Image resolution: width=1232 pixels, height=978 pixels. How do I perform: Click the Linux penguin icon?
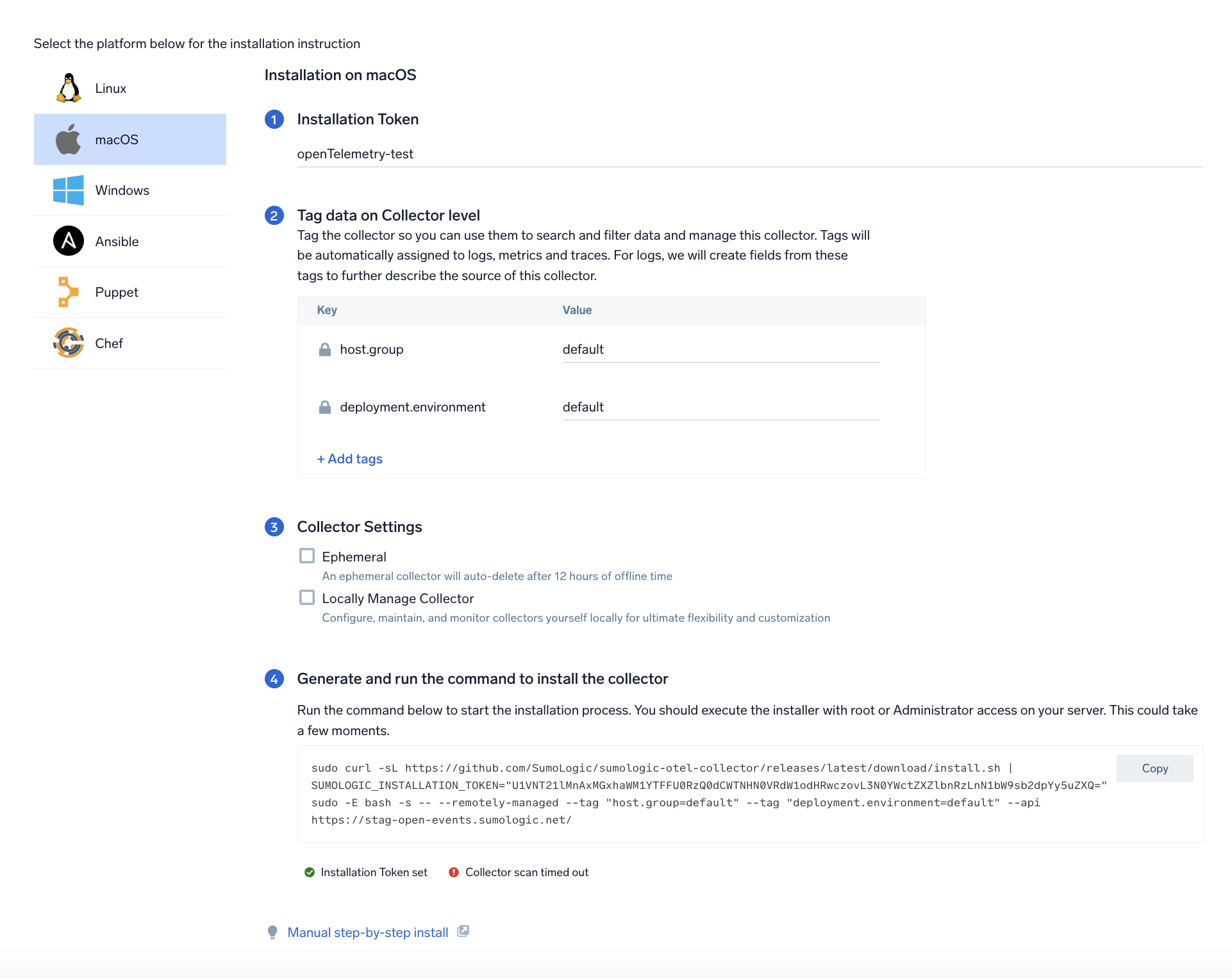[69, 88]
